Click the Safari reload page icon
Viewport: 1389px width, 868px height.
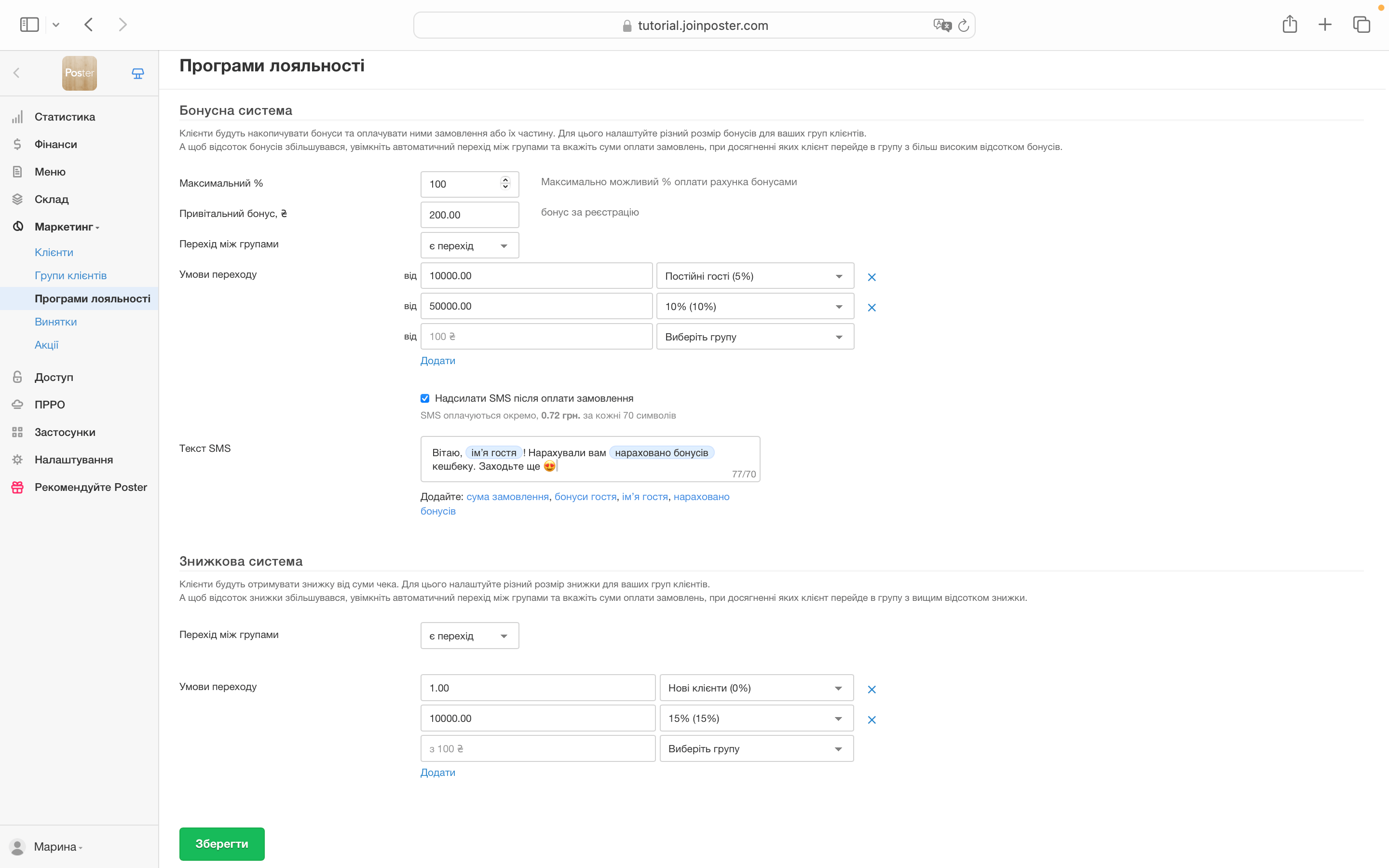coord(964,25)
